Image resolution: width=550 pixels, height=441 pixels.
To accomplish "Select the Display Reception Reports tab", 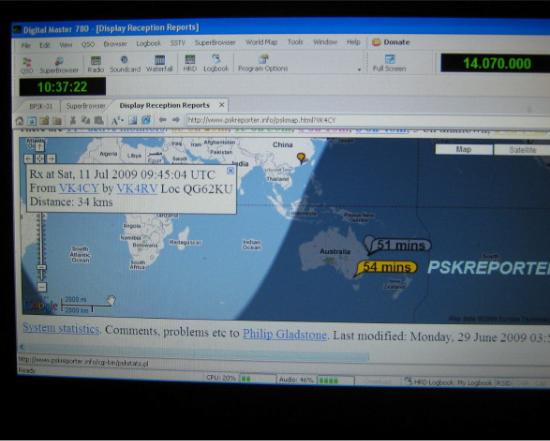I will pyautogui.click(x=165, y=105).
